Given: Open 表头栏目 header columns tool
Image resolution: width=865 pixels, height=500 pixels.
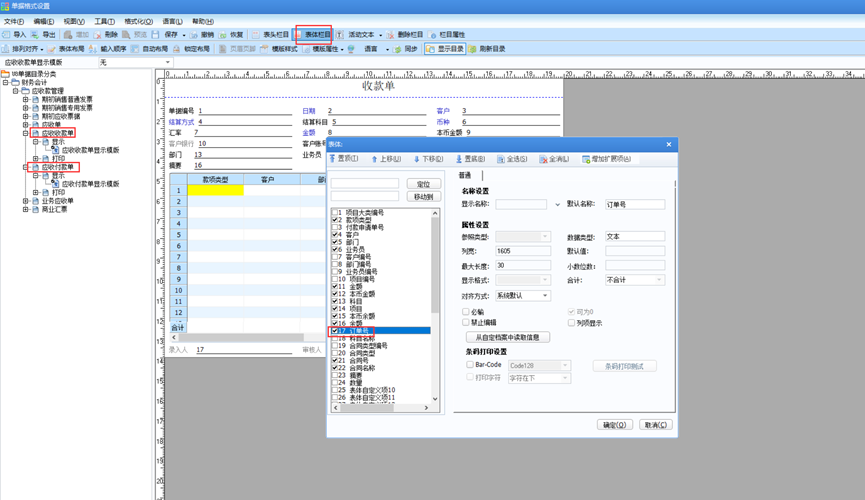Looking at the screenshot, I should [270, 35].
